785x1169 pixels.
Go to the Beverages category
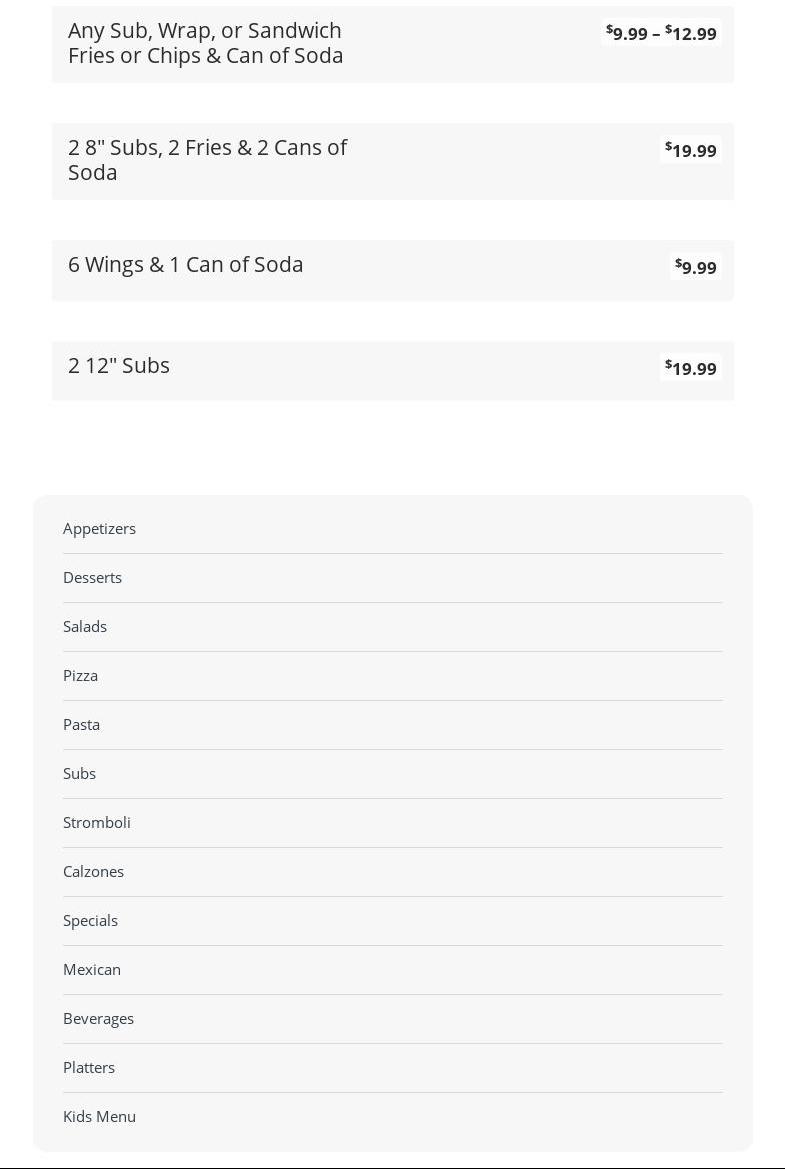click(98, 1018)
